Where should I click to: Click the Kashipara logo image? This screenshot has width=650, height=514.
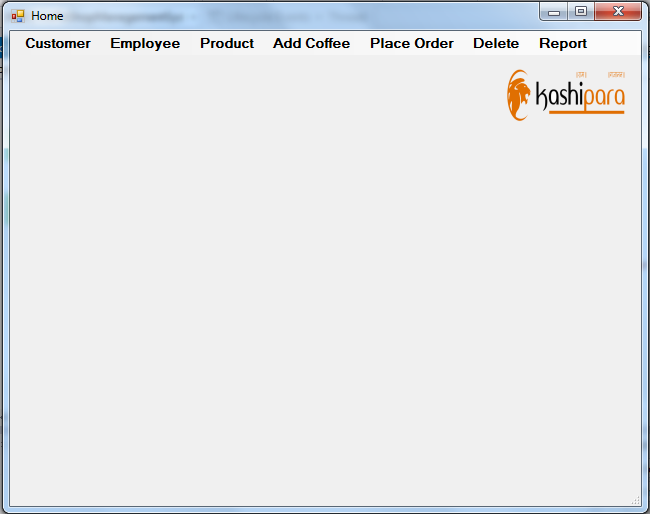pos(566,95)
